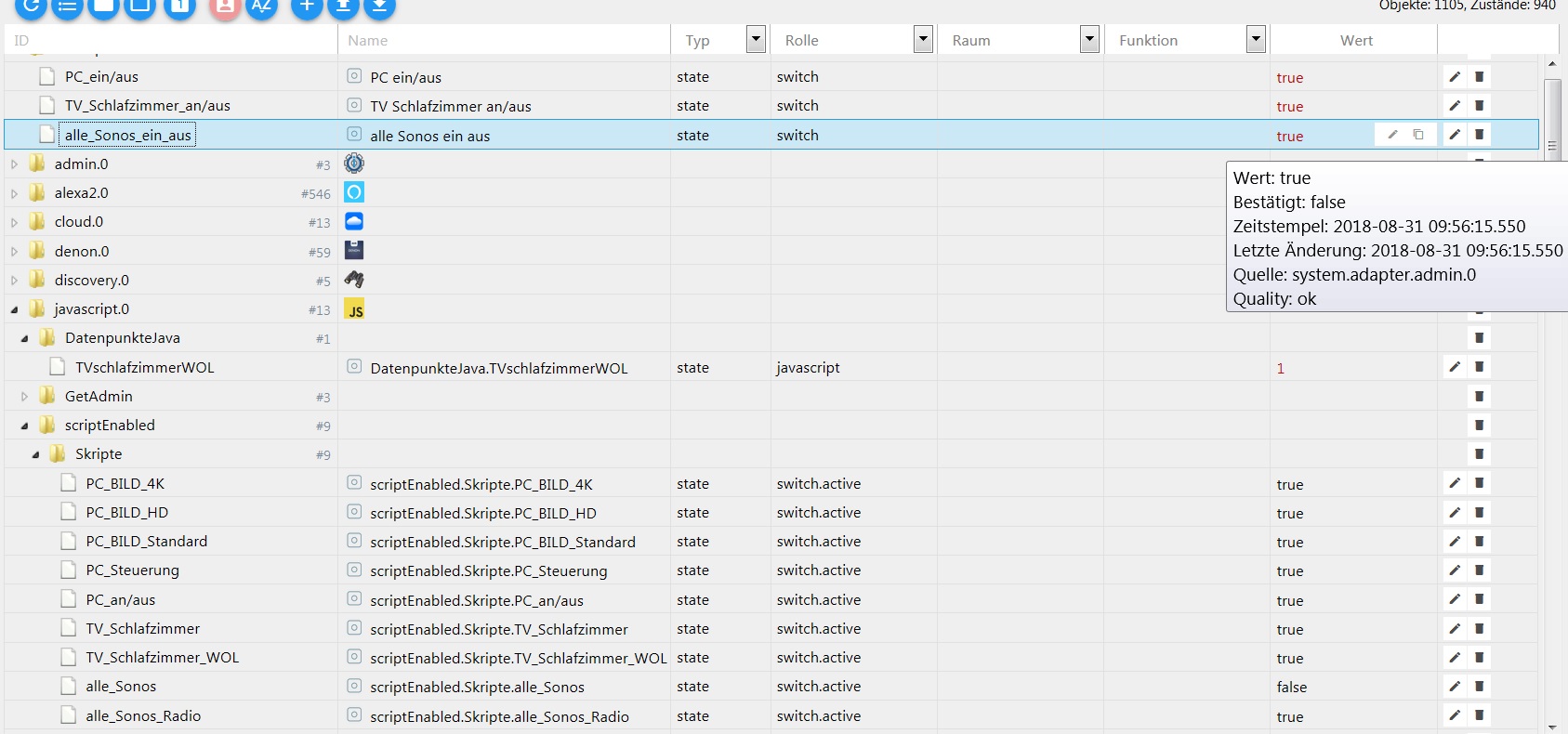The width and height of the screenshot is (1568, 734).
Task: Delete the PC_an/aus script object
Action: point(1479,599)
